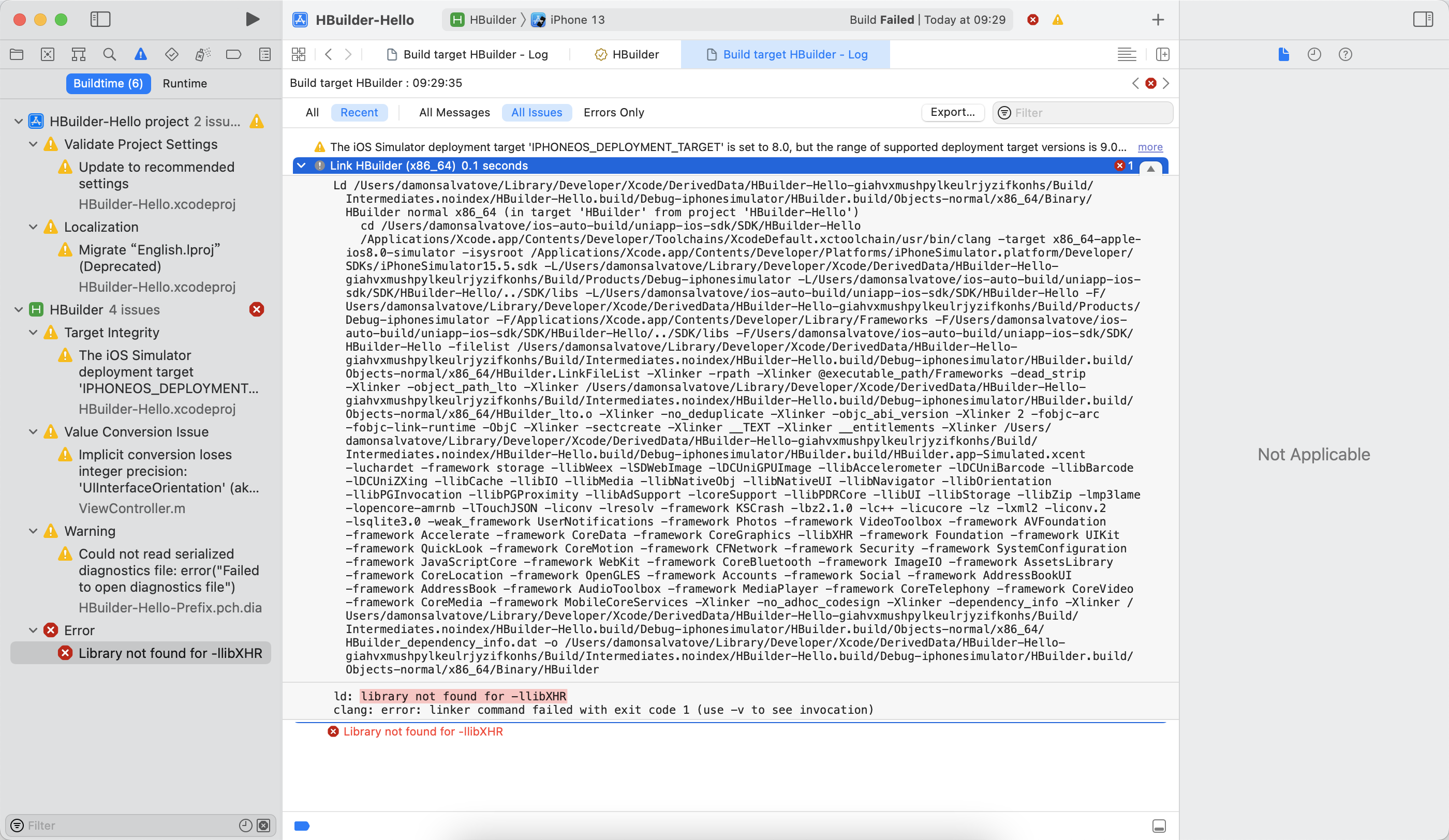This screenshot has height=840, width=1449.
Task: Show the Quick Help inspector
Action: (1345, 55)
